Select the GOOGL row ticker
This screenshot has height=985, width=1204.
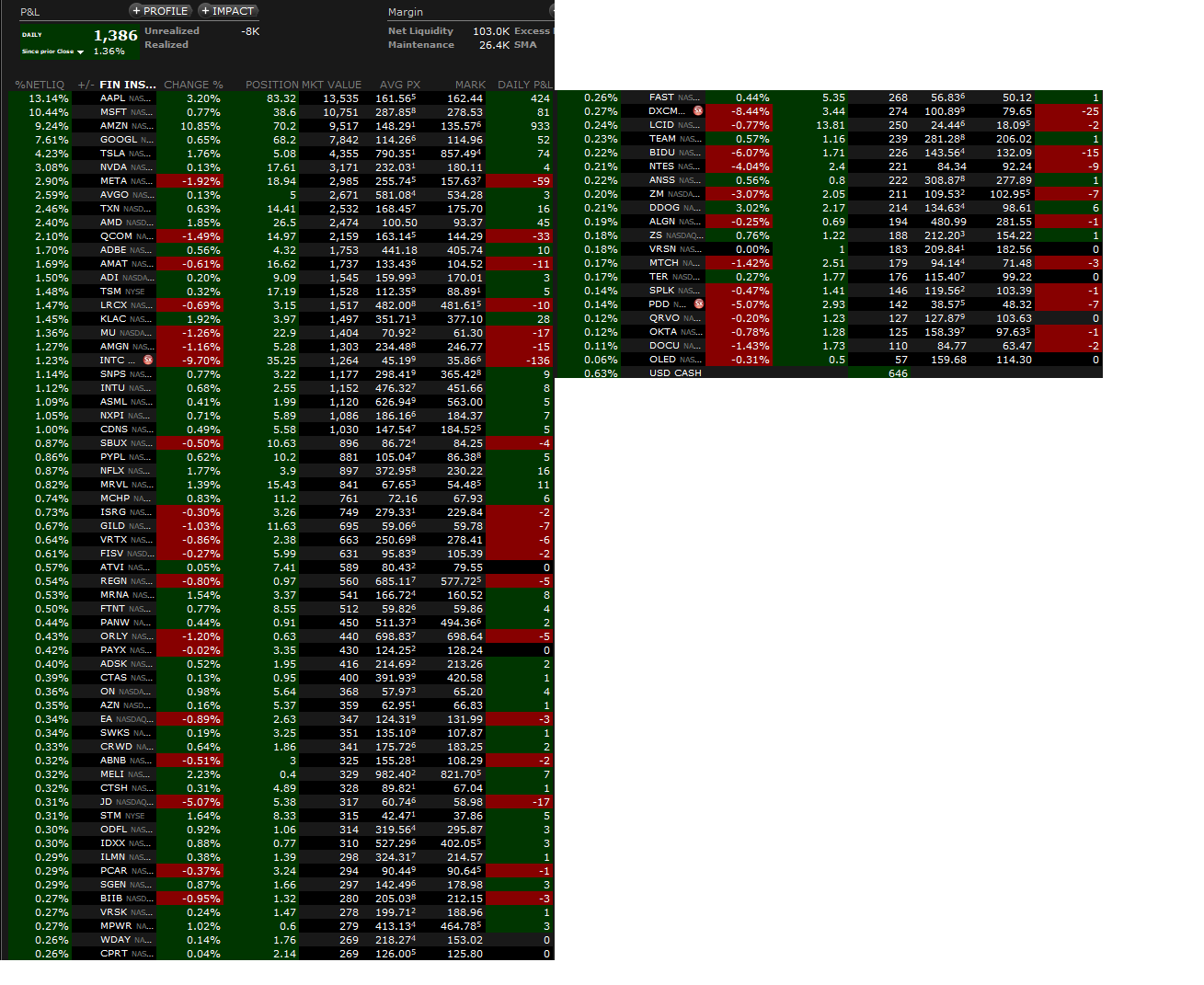coord(119,140)
